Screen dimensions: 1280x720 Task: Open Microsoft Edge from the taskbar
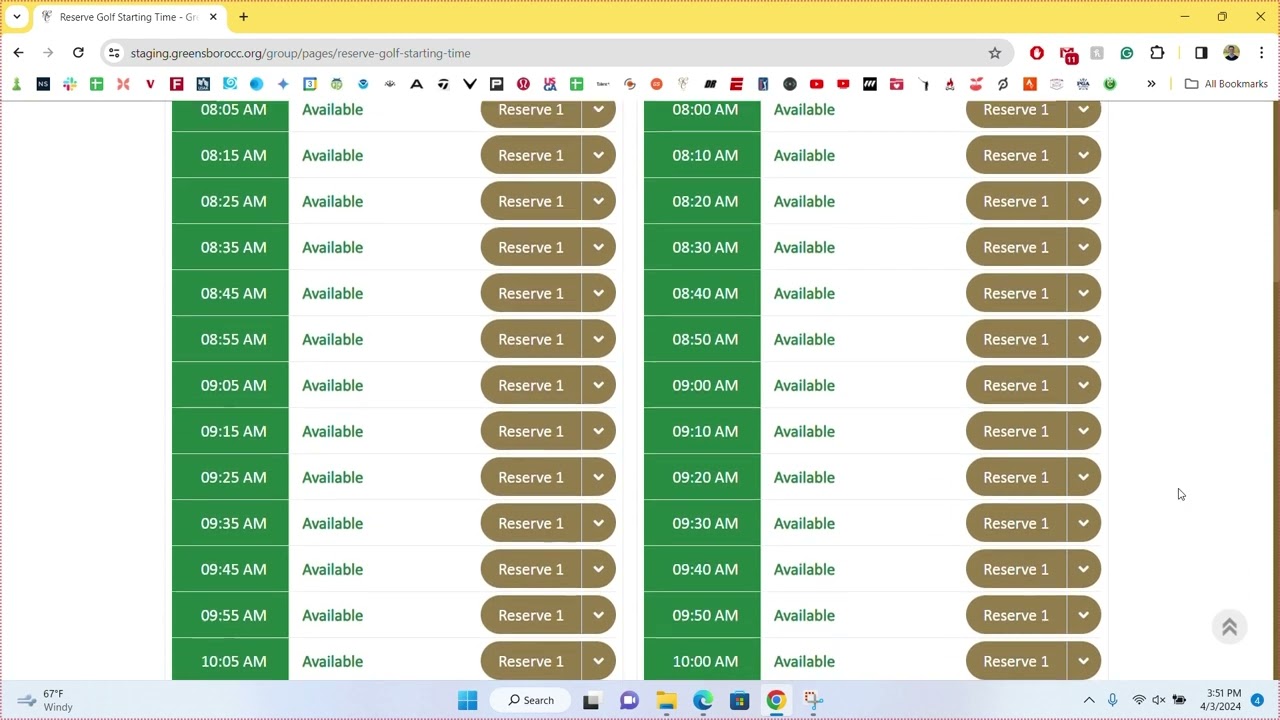(x=703, y=700)
